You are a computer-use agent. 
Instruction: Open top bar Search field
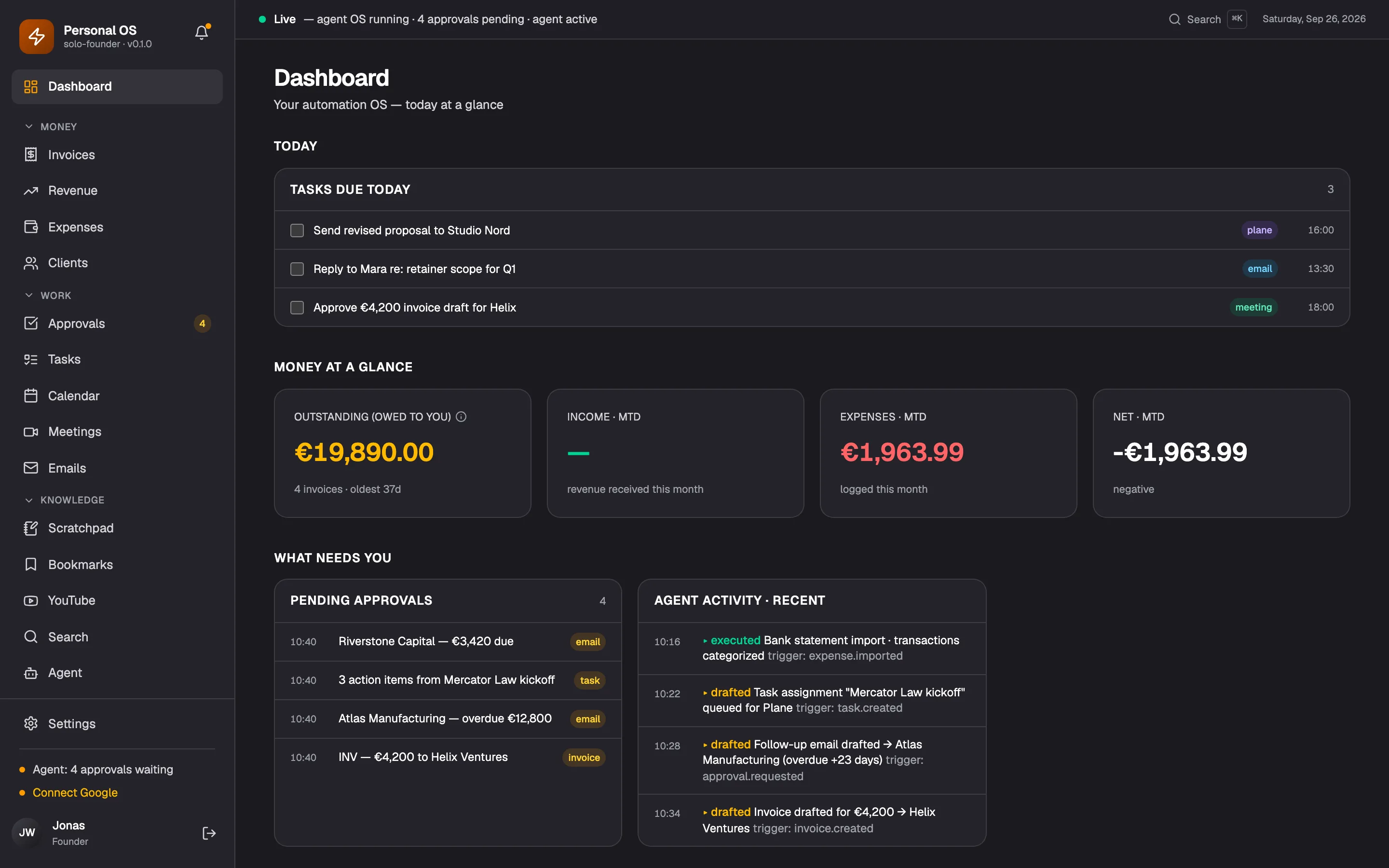[x=1208, y=19]
